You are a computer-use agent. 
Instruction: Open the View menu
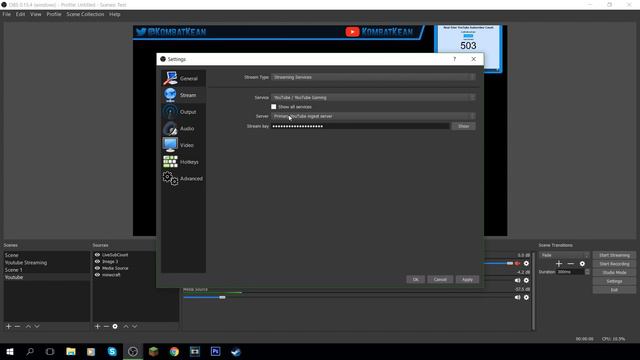36,14
